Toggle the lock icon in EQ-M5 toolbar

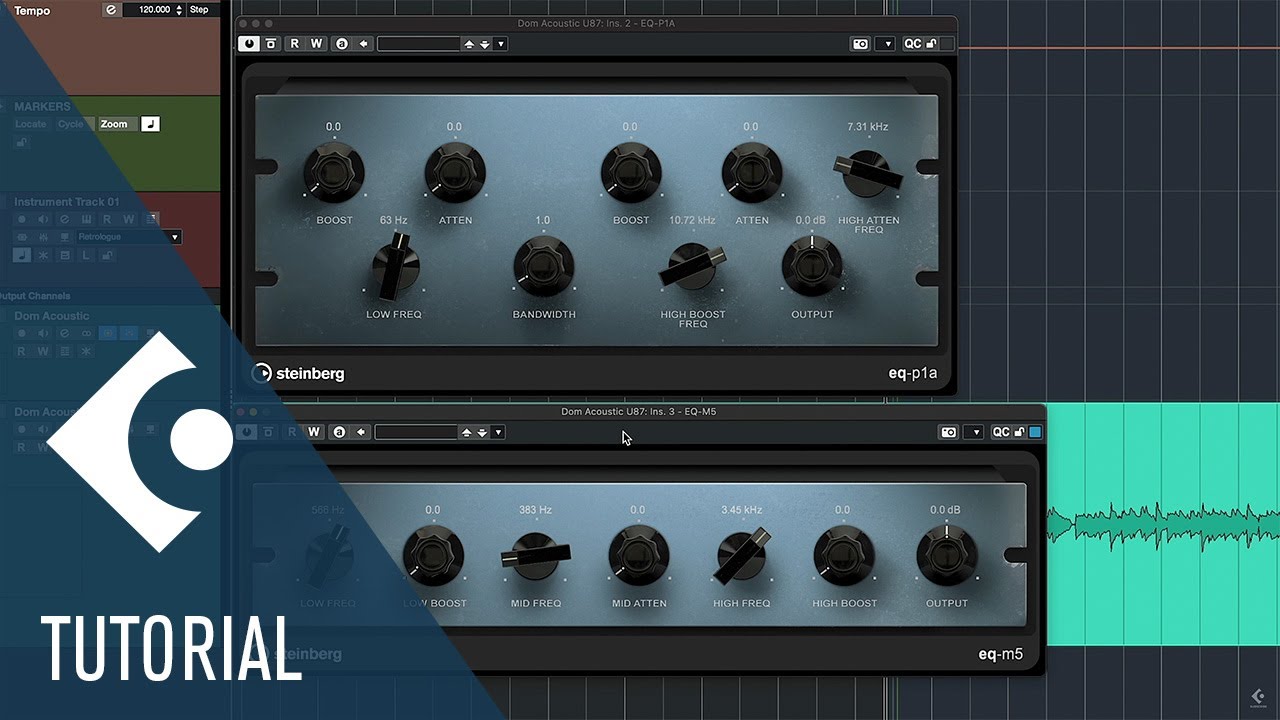click(1020, 432)
